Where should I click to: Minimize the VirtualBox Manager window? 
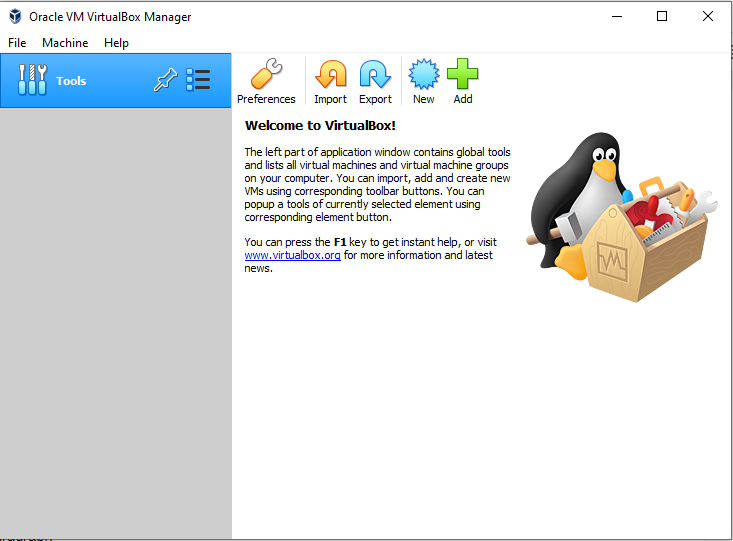click(616, 17)
